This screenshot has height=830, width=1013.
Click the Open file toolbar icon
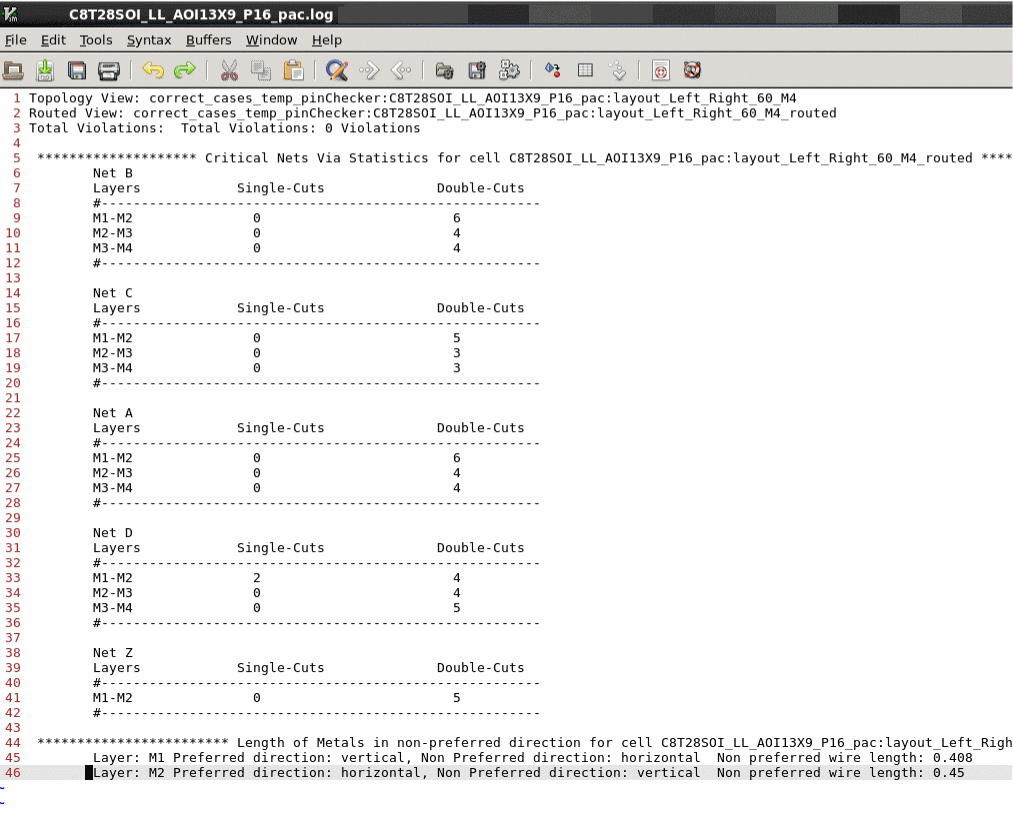pyautogui.click(x=14, y=70)
